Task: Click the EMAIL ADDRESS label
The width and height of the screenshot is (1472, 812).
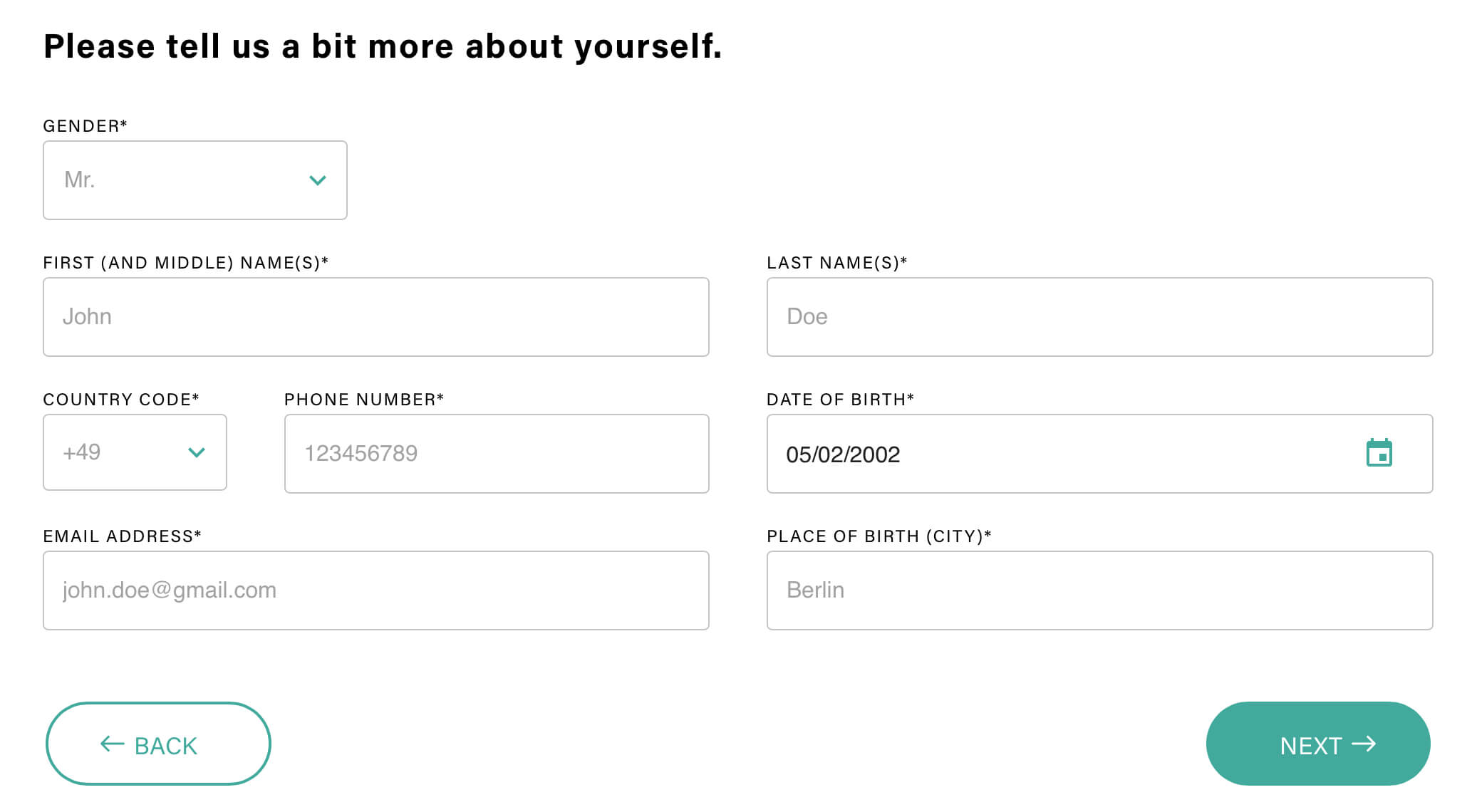Action: coord(122,536)
